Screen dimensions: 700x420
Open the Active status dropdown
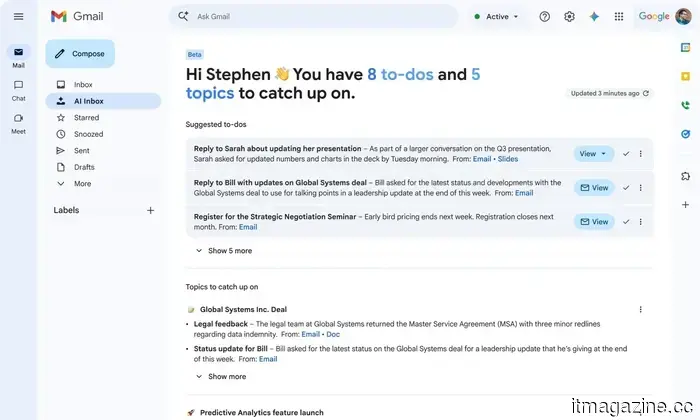click(496, 17)
